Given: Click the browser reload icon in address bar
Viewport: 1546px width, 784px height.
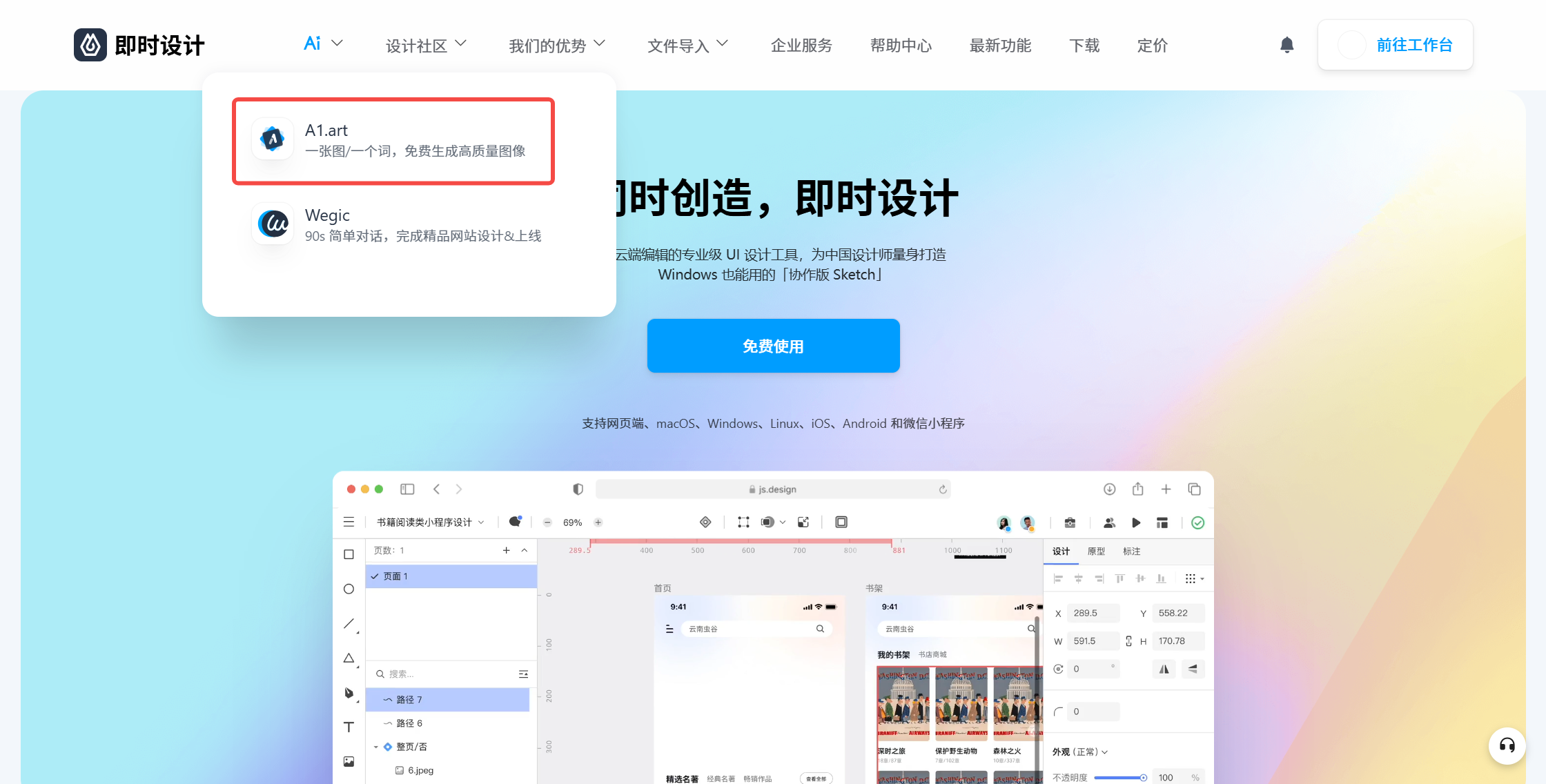Looking at the screenshot, I should (943, 489).
